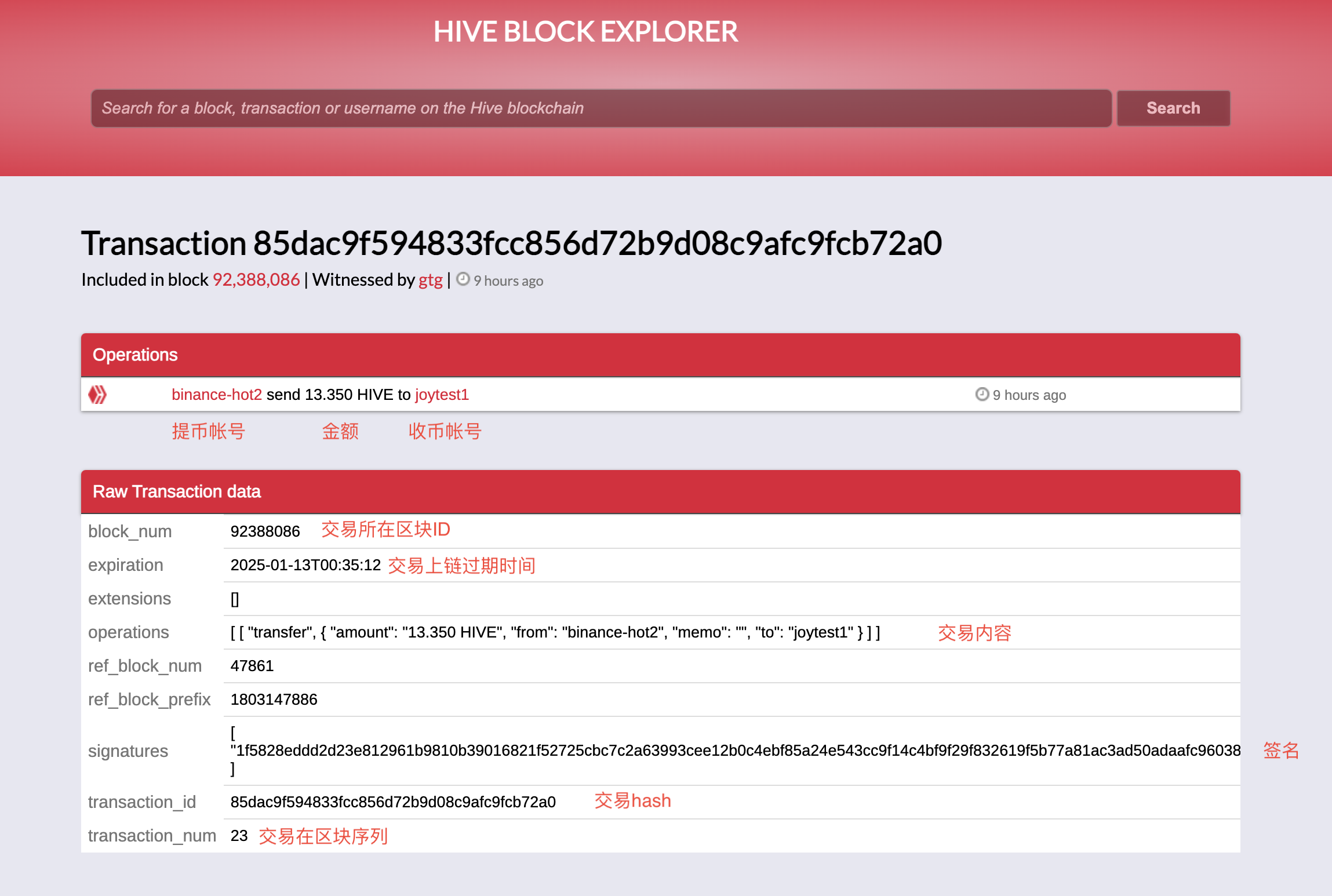Click the transaction_num value 23
Viewport: 1332px width, 896px height.
click(239, 836)
